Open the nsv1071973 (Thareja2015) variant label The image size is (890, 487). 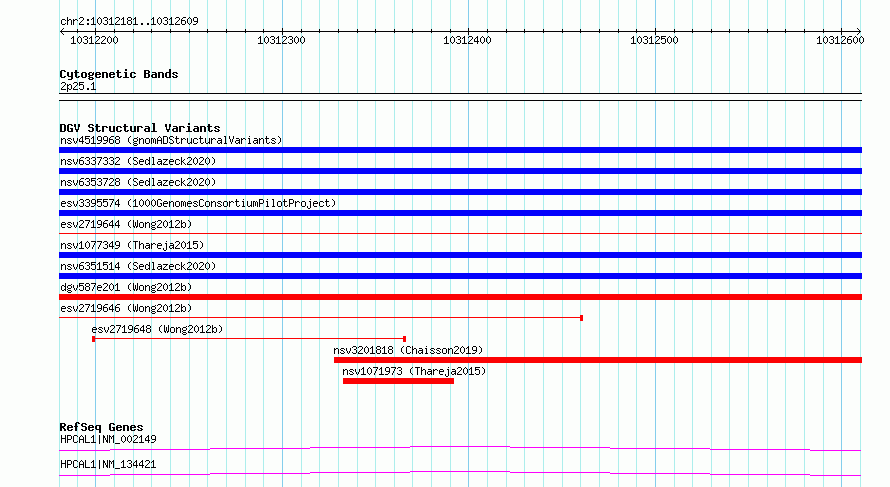tap(414, 371)
